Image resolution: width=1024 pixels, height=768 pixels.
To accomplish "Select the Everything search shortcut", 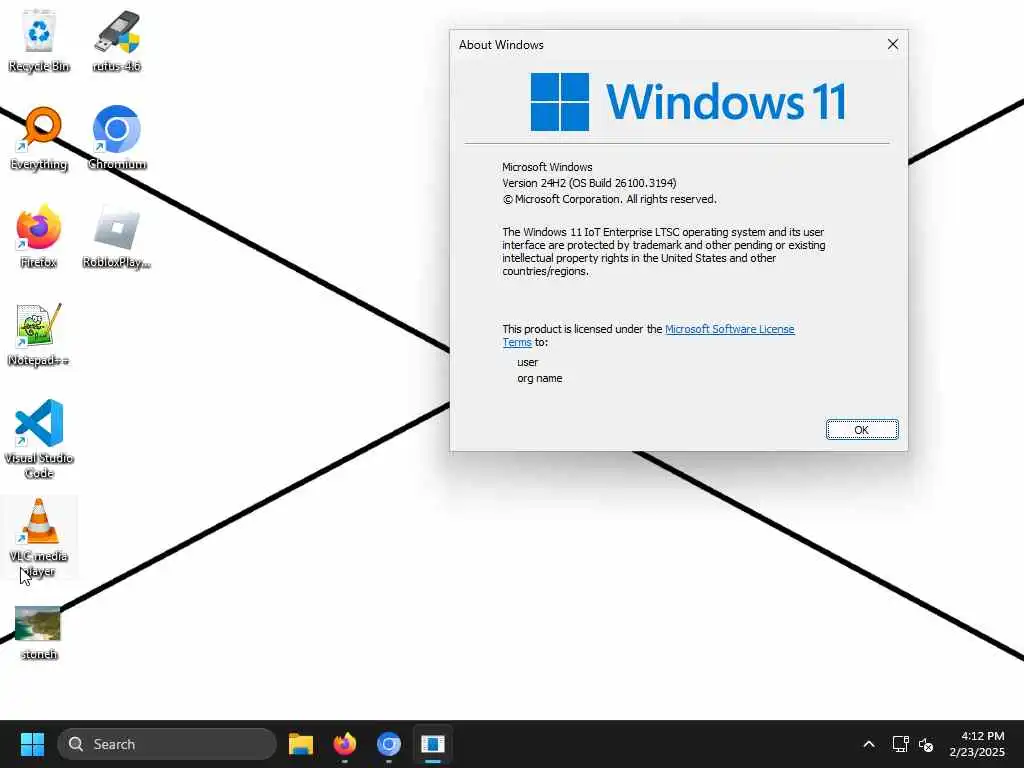I will click(x=39, y=138).
